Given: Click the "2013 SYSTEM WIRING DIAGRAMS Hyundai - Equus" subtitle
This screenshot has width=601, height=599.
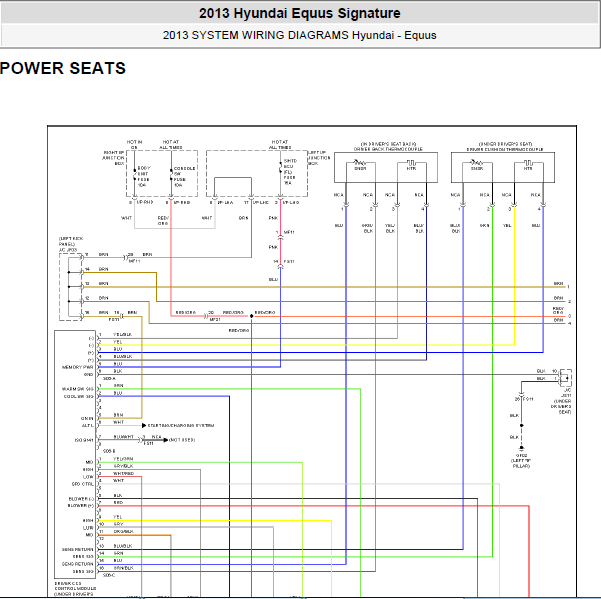Looking at the screenshot, I should coord(299,35).
